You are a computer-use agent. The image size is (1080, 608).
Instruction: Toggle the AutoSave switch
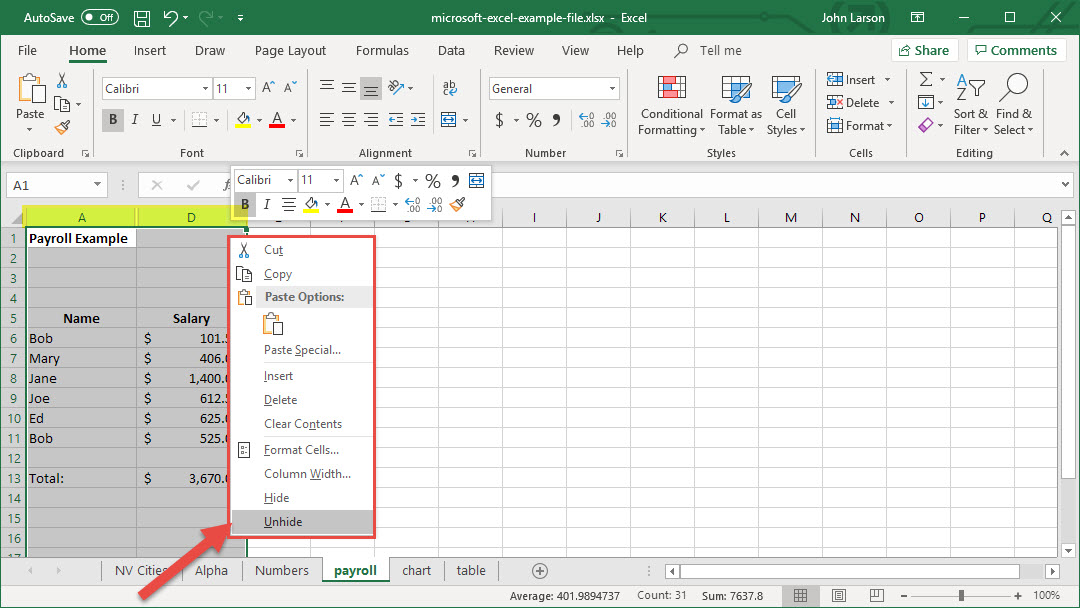click(x=99, y=18)
